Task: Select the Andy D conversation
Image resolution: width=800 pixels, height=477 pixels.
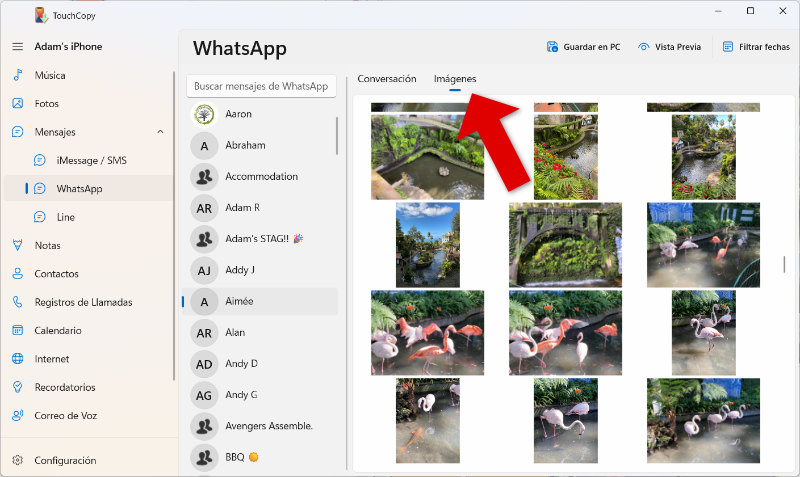Action: [x=260, y=364]
